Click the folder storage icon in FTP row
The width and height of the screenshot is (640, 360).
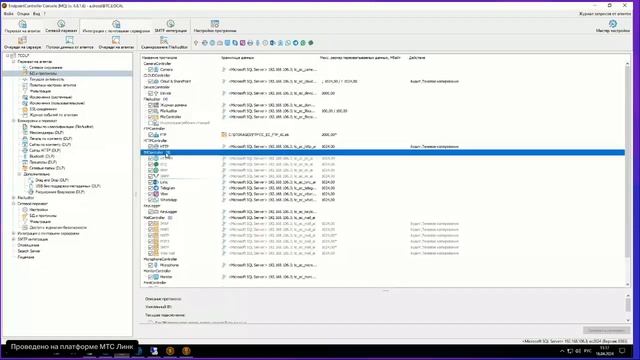[224, 134]
